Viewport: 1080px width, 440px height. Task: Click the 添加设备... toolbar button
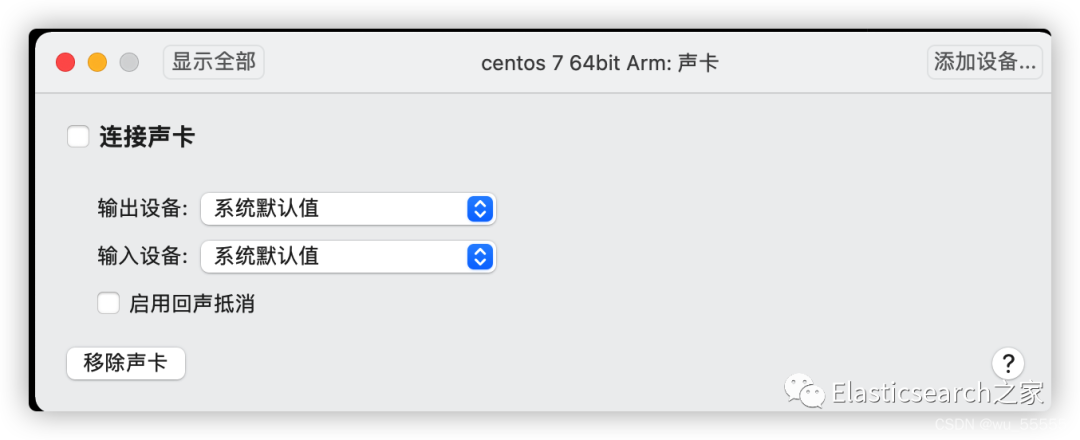tap(984, 62)
